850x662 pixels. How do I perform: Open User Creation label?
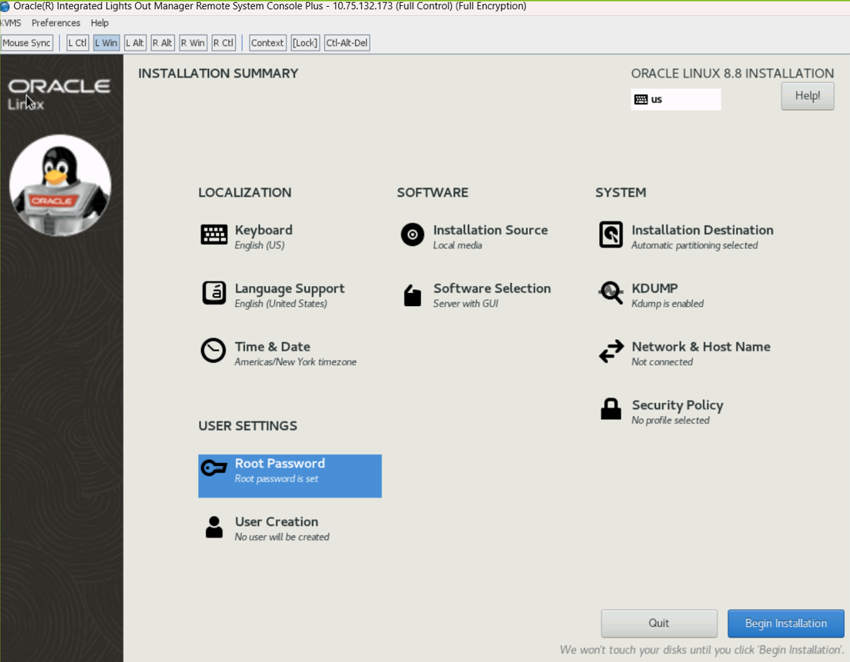276,522
